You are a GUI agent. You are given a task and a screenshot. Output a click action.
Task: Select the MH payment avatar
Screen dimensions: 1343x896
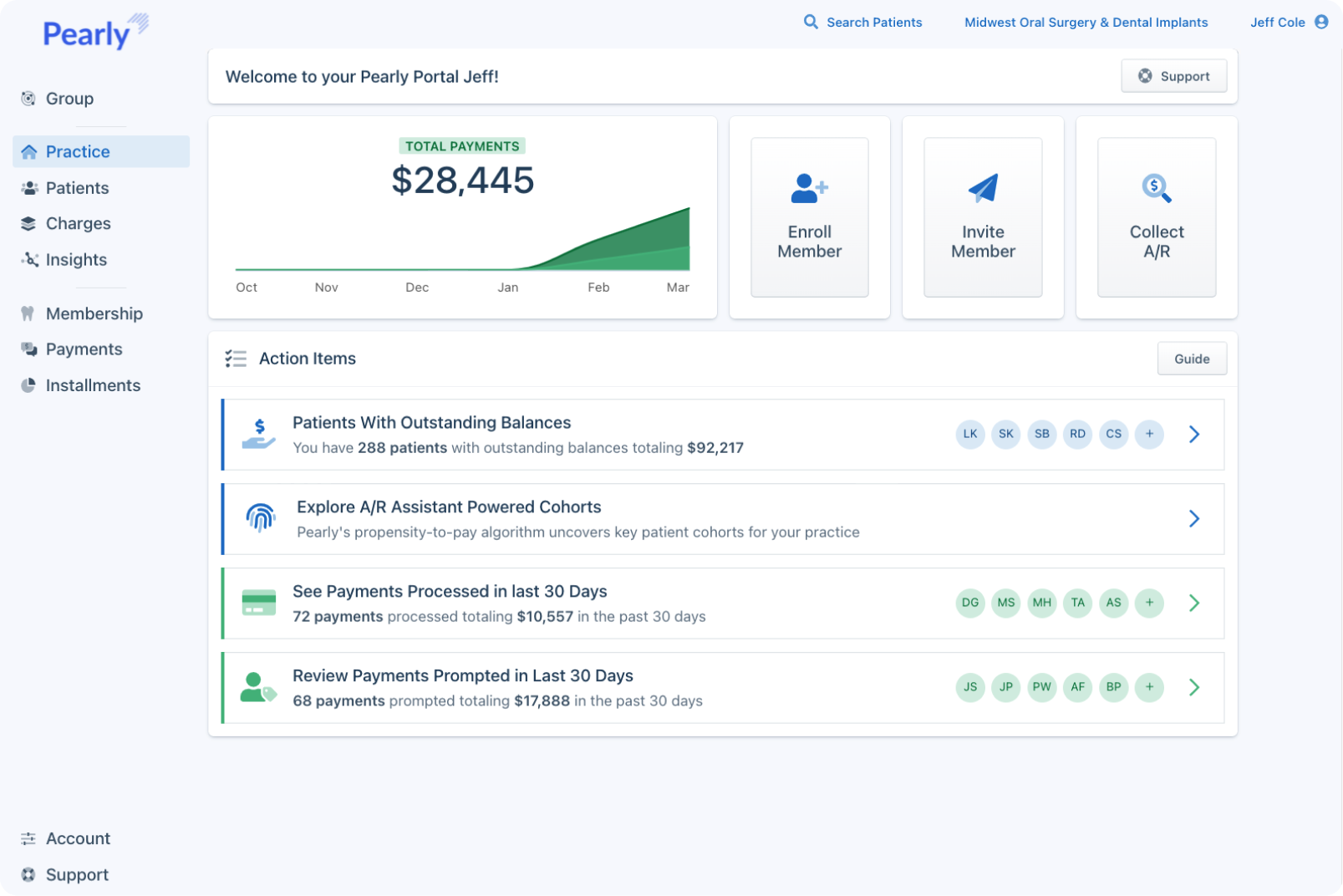[x=1042, y=603]
